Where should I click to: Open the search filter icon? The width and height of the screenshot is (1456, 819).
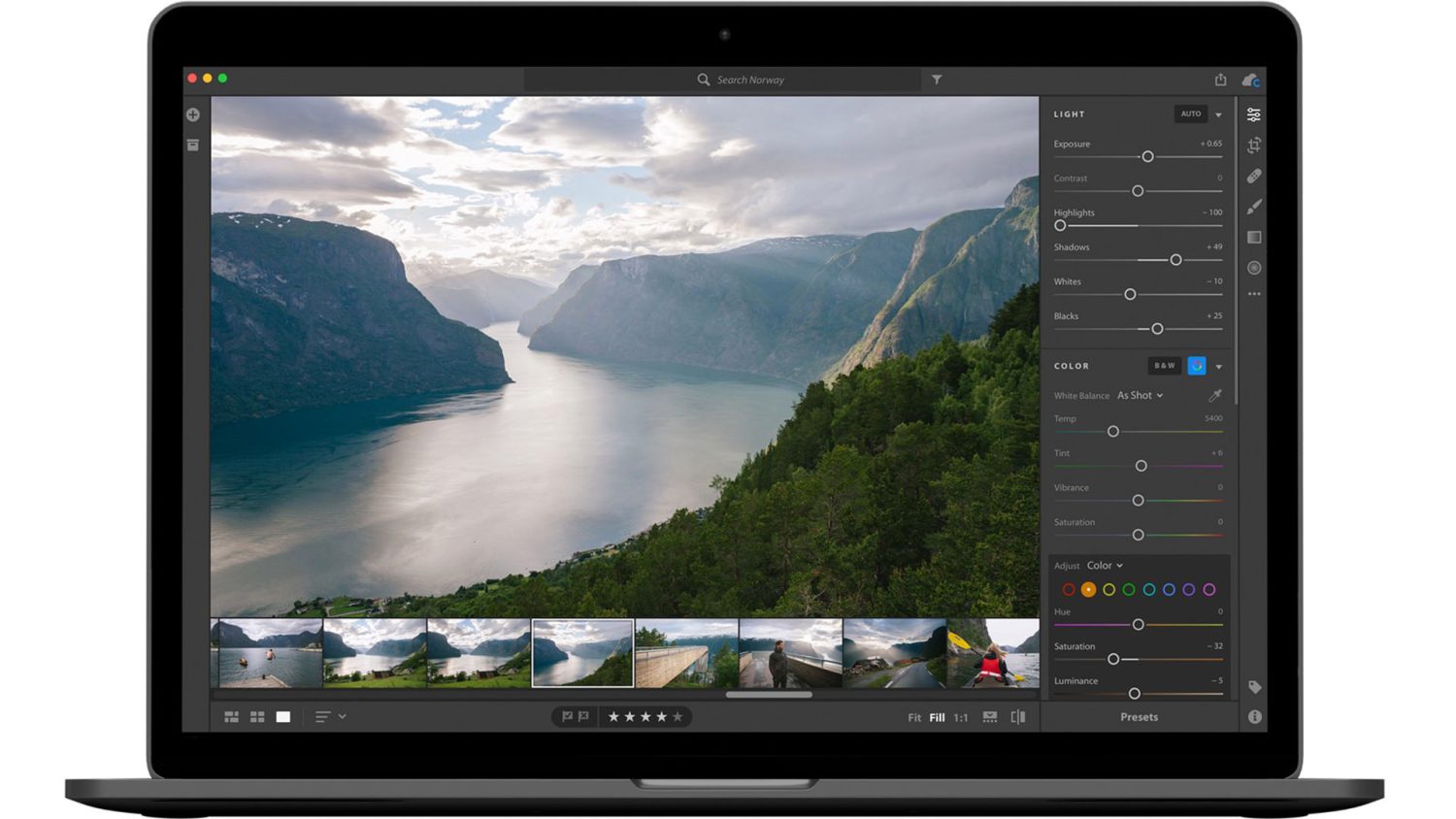[x=935, y=80]
